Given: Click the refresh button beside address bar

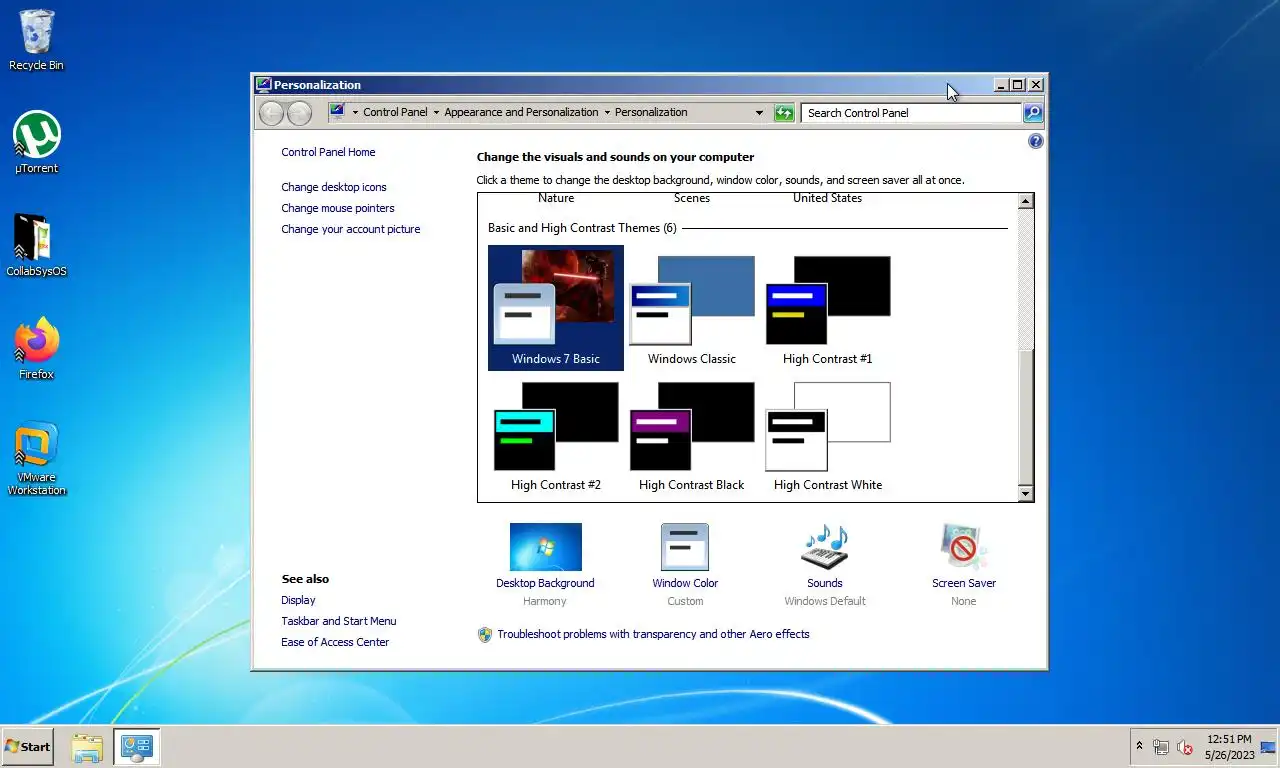Looking at the screenshot, I should click(x=784, y=113).
